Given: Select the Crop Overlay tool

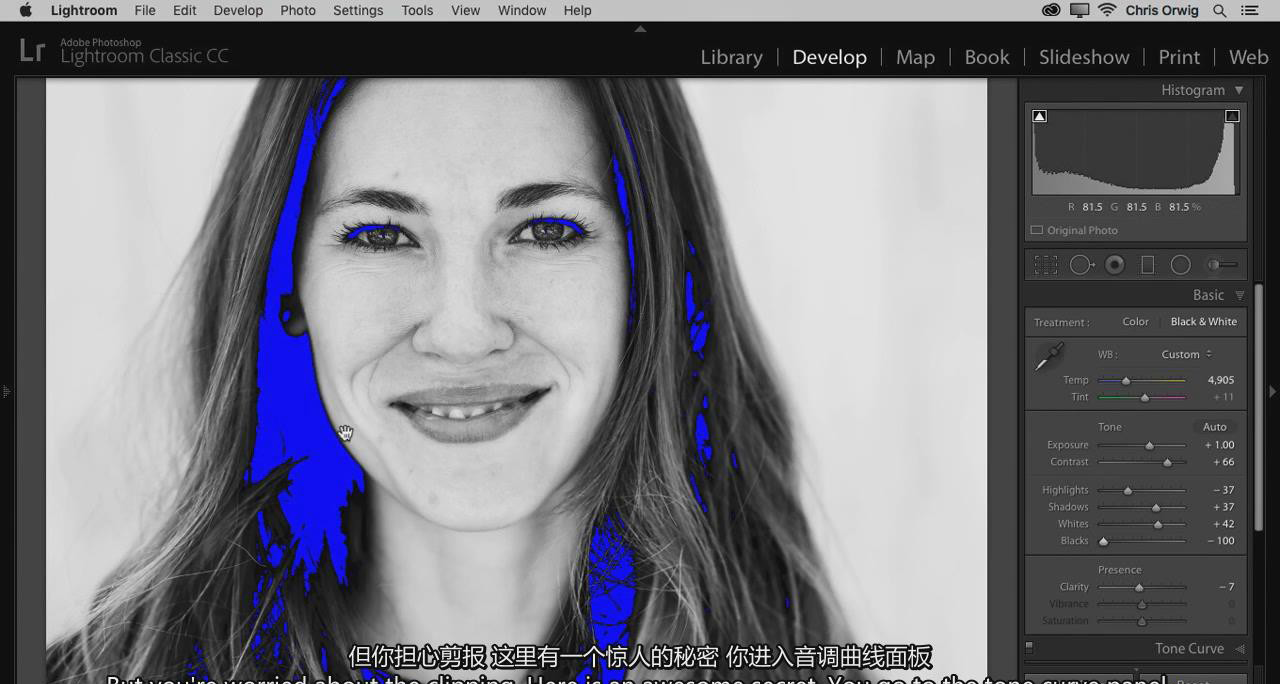Looking at the screenshot, I should 1046,265.
